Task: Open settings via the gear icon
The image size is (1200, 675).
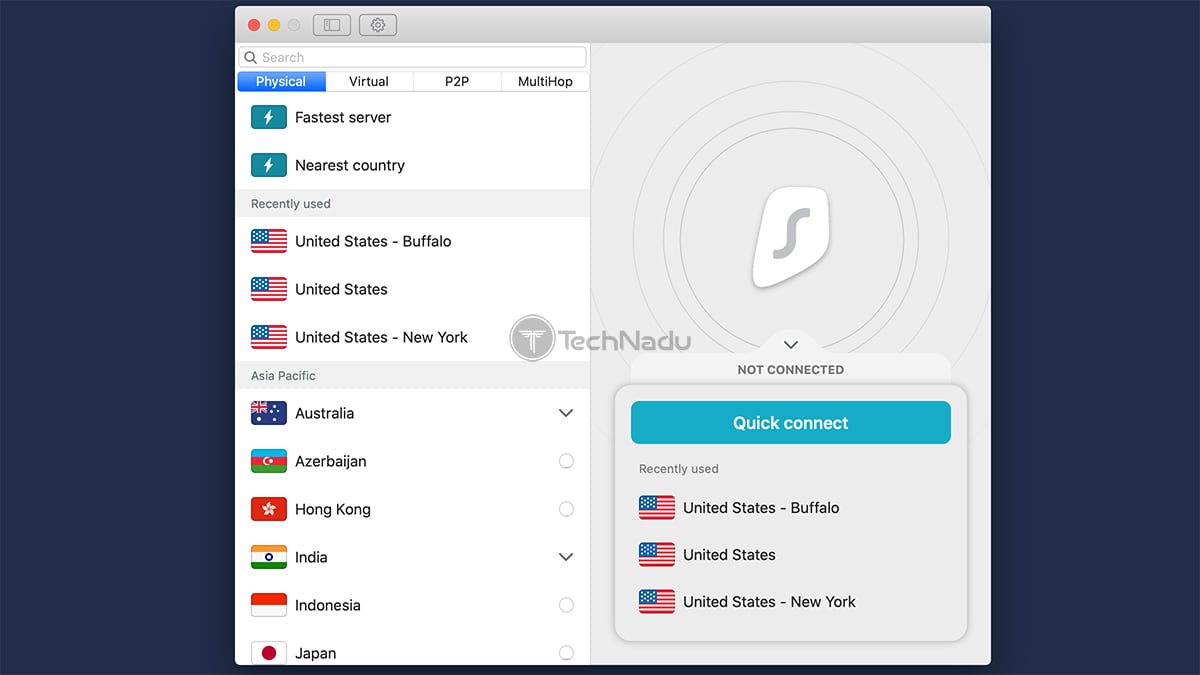Action: [378, 25]
